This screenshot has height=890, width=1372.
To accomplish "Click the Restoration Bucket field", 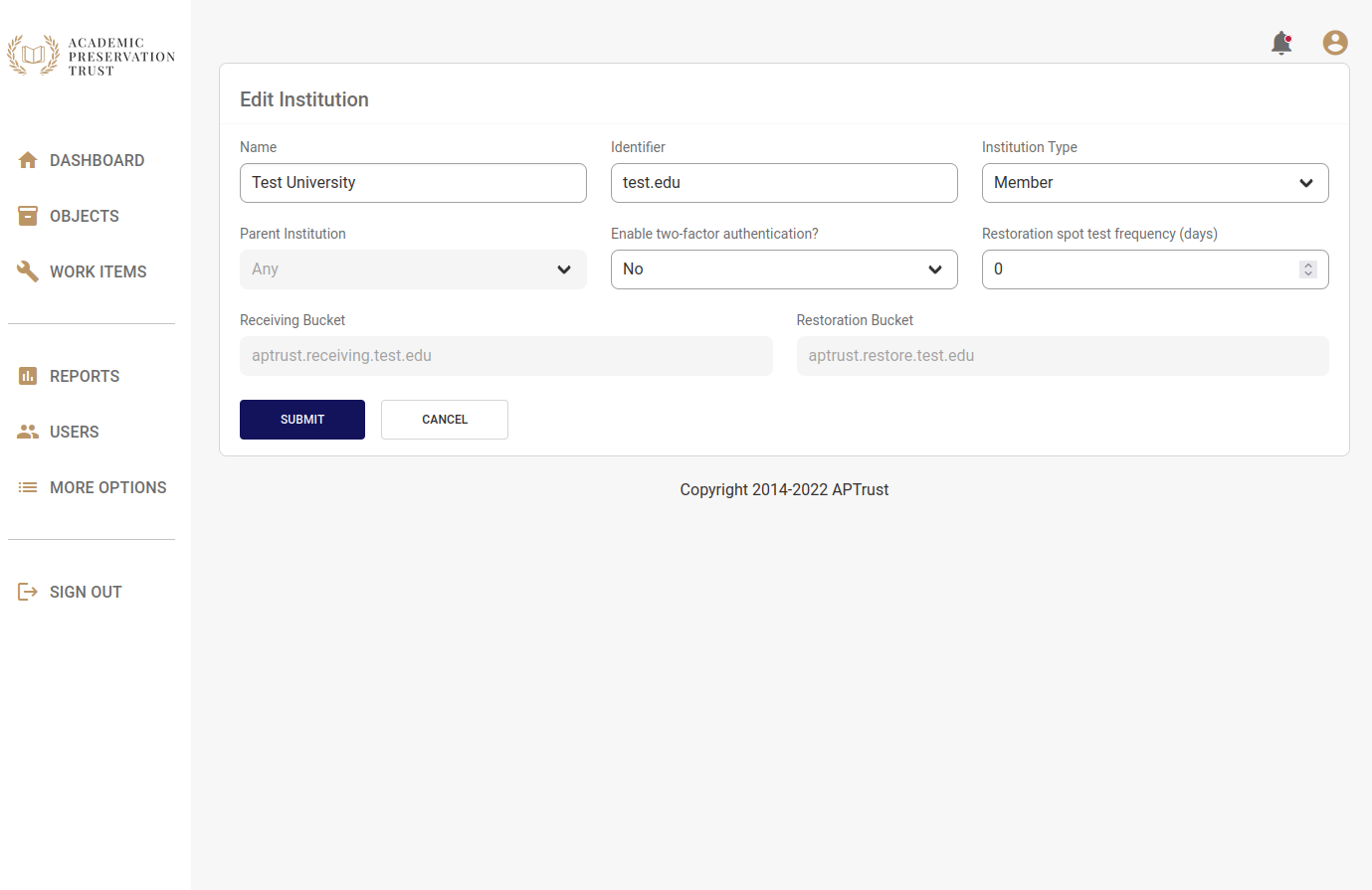I will click(1063, 356).
